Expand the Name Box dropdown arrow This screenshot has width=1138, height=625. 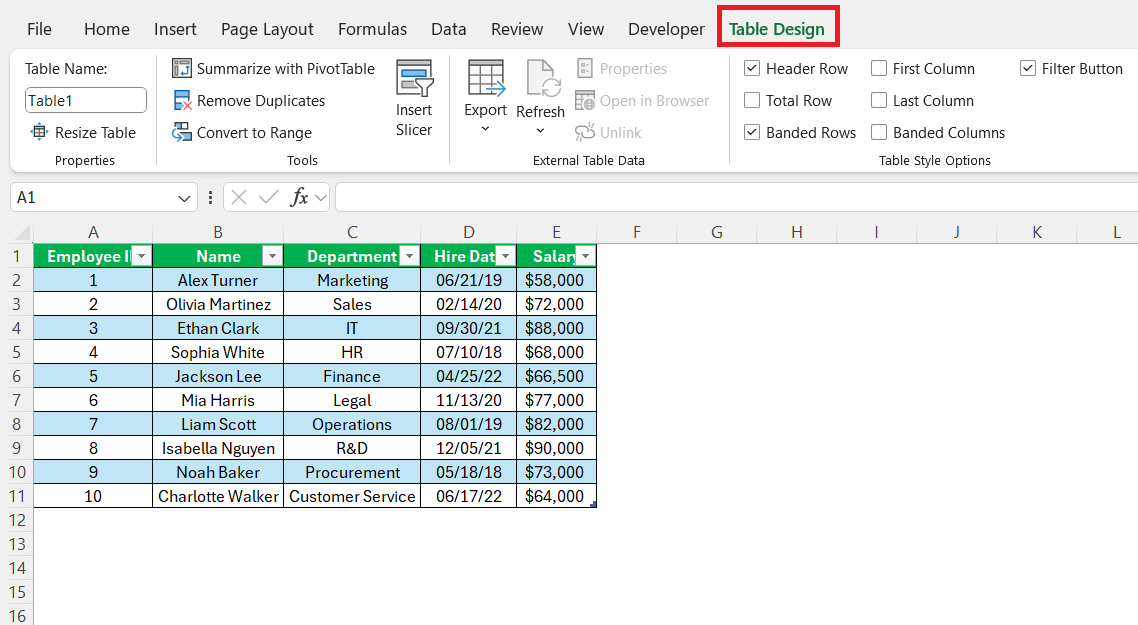[x=184, y=197]
